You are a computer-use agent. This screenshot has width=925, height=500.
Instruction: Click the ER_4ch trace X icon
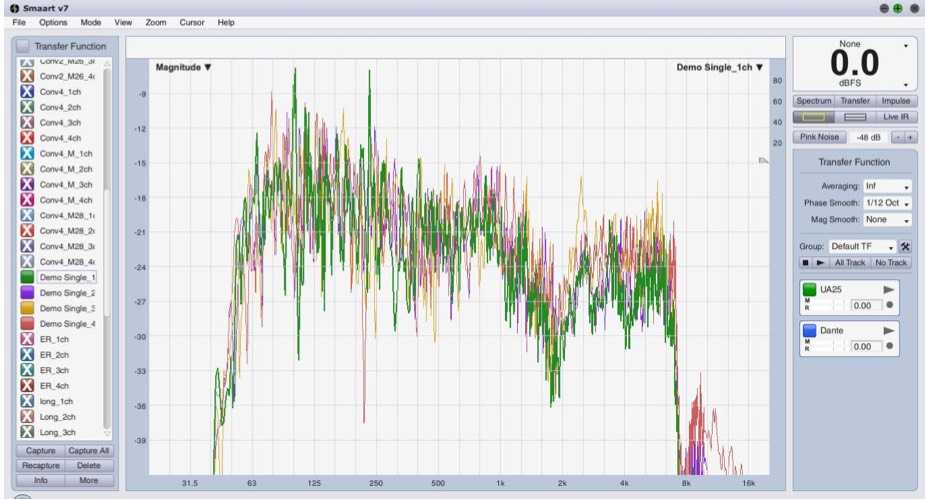tap(27, 385)
